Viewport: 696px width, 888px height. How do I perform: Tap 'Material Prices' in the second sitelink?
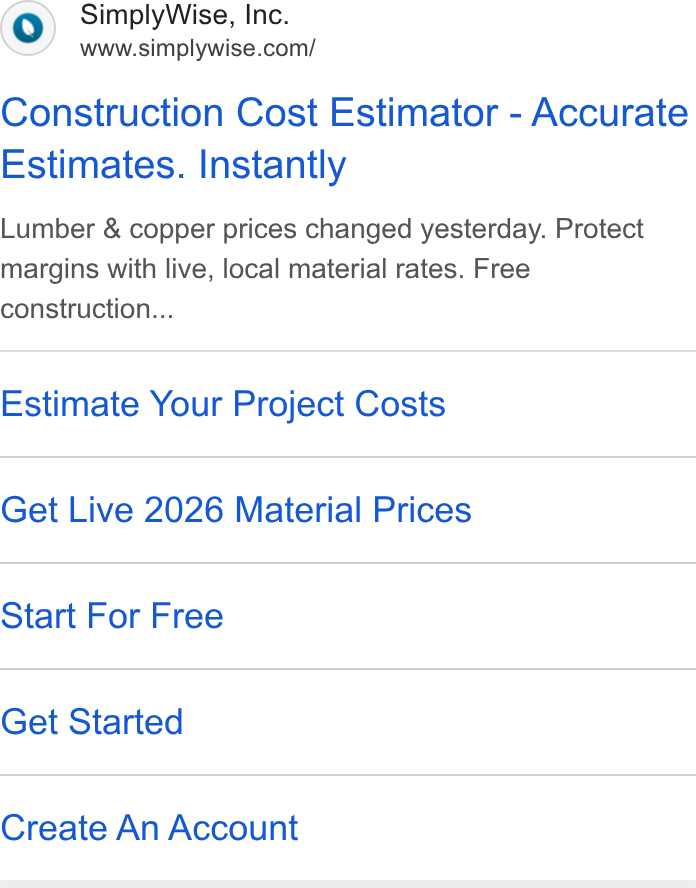pyautogui.click(x=353, y=510)
